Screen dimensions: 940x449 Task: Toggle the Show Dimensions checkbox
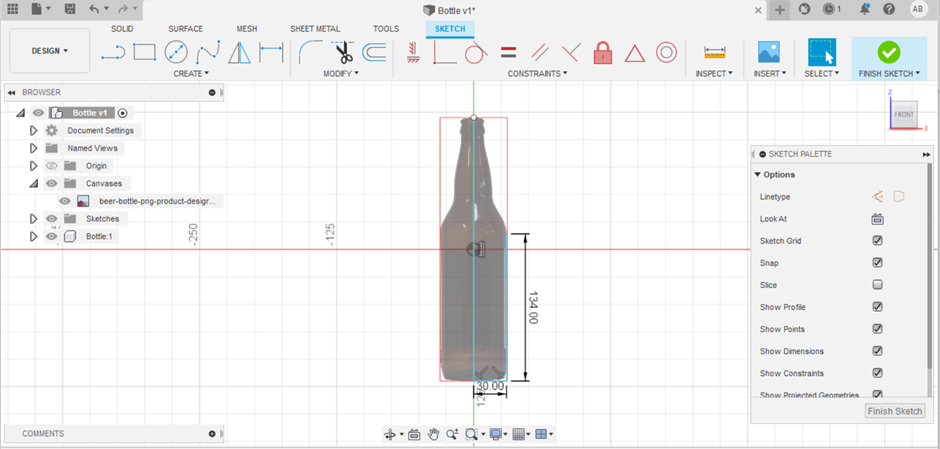click(x=878, y=351)
